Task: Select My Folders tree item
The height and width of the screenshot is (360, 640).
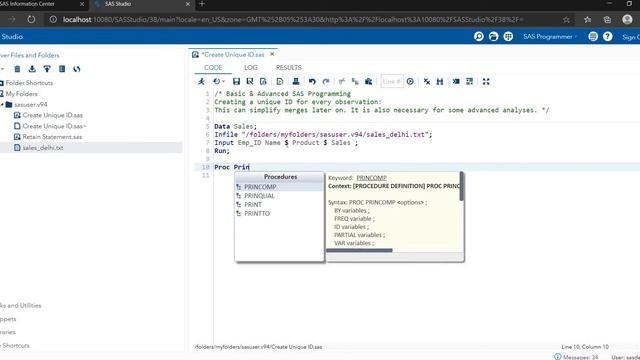Action: pos(21,94)
